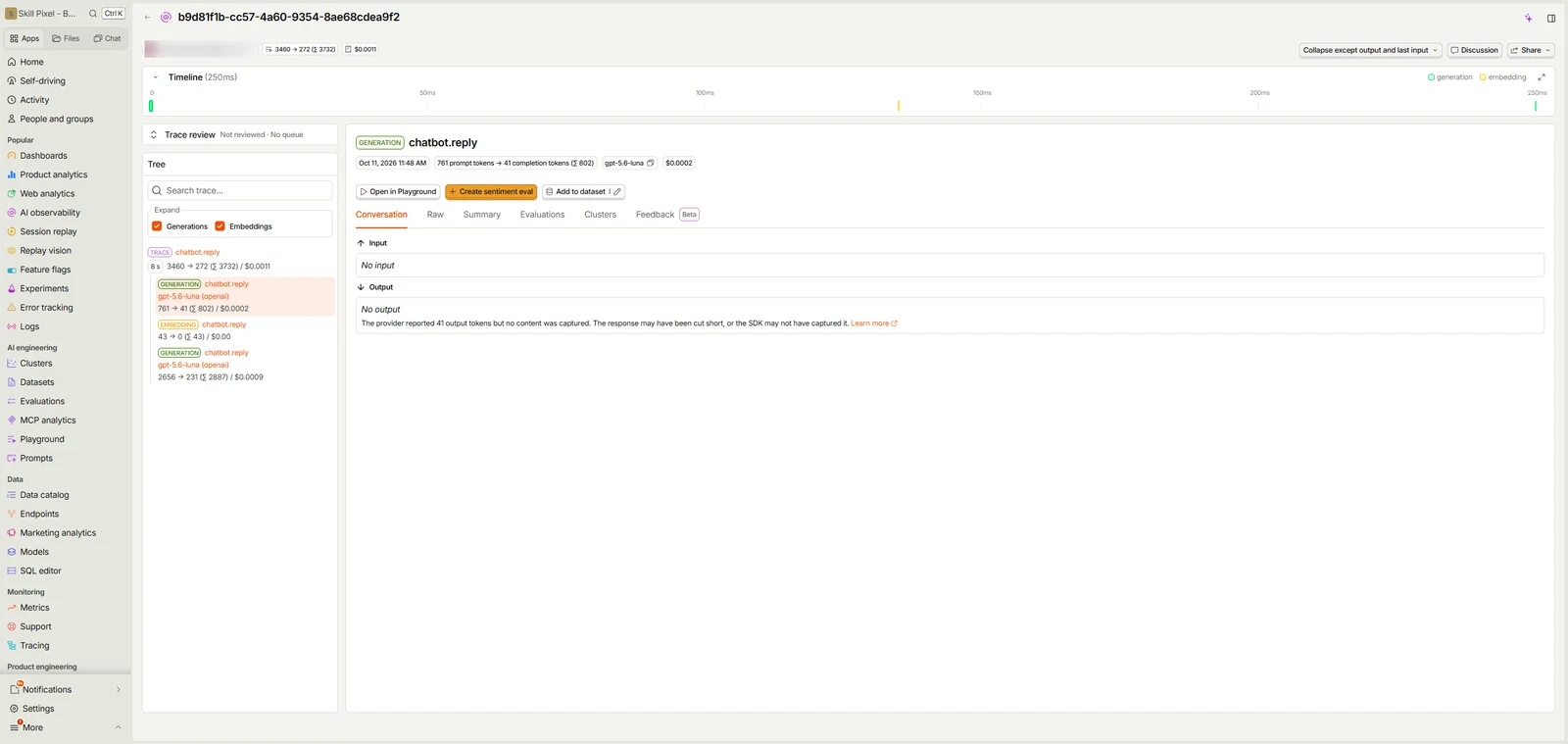Click the back arrow beside trace ID
The width and height of the screenshot is (1568, 744).
(x=148, y=18)
